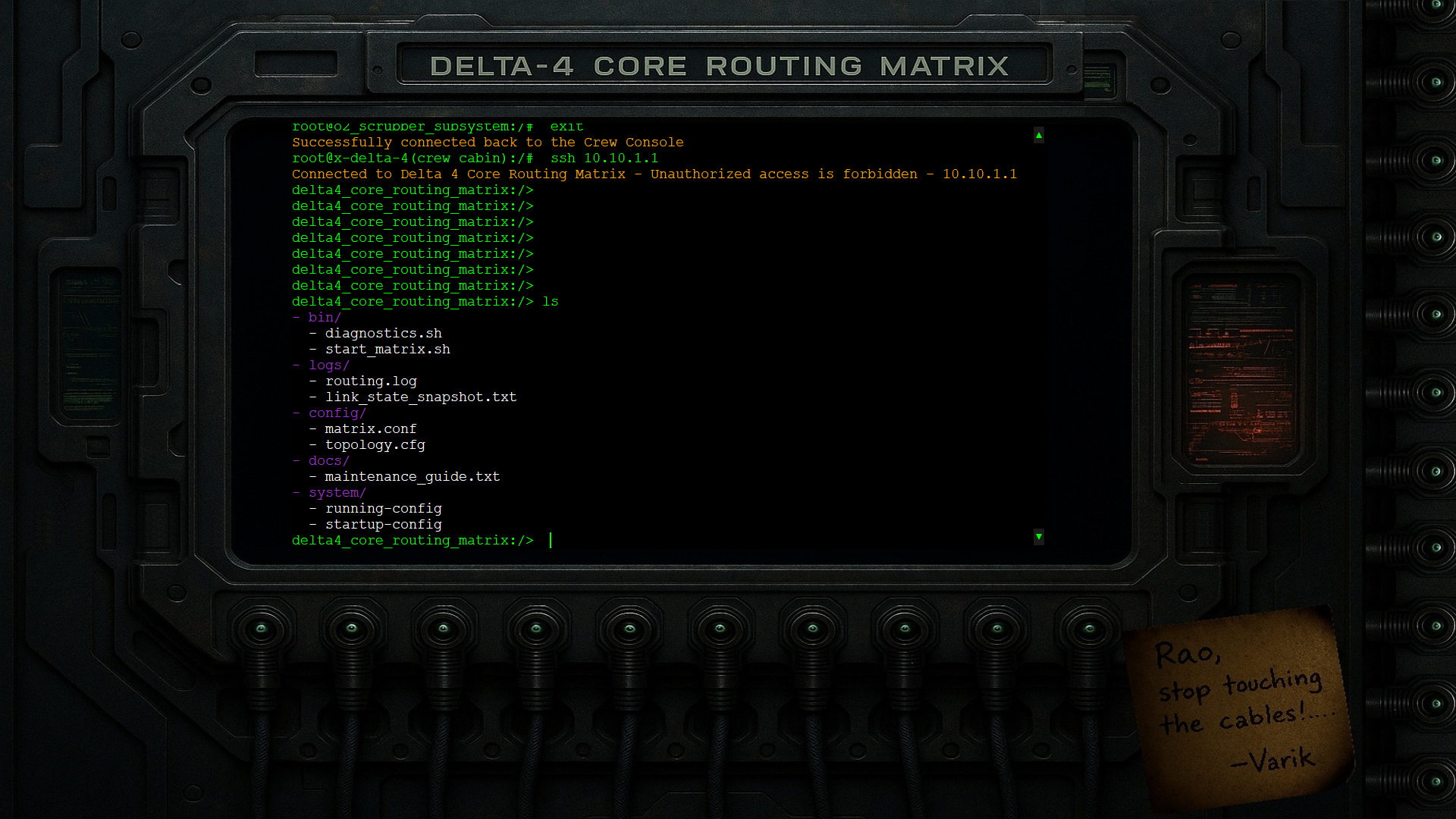
Task: Click the orange data panel on right
Action: pyautogui.click(x=1241, y=371)
